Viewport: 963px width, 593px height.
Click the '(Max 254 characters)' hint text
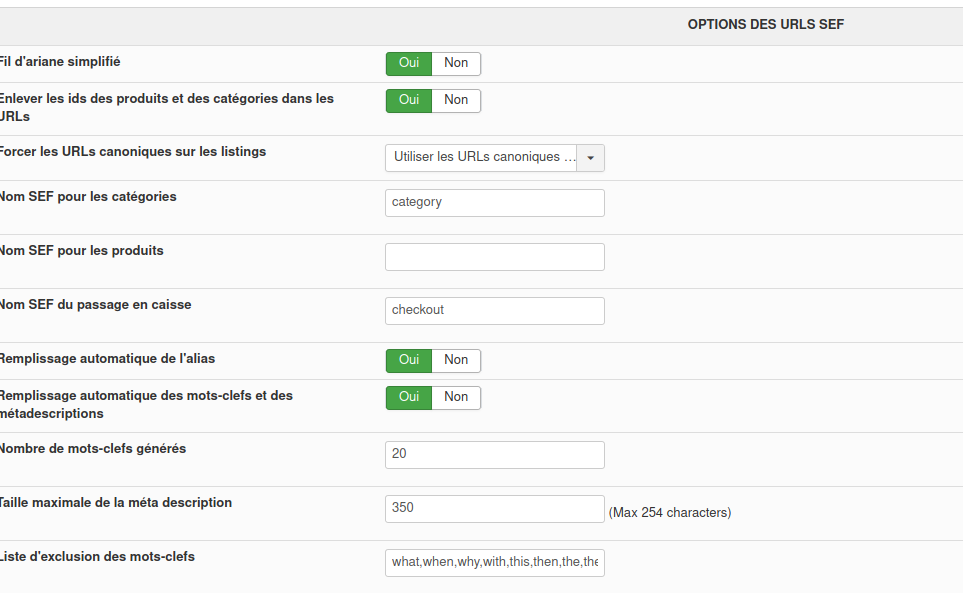tap(670, 513)
